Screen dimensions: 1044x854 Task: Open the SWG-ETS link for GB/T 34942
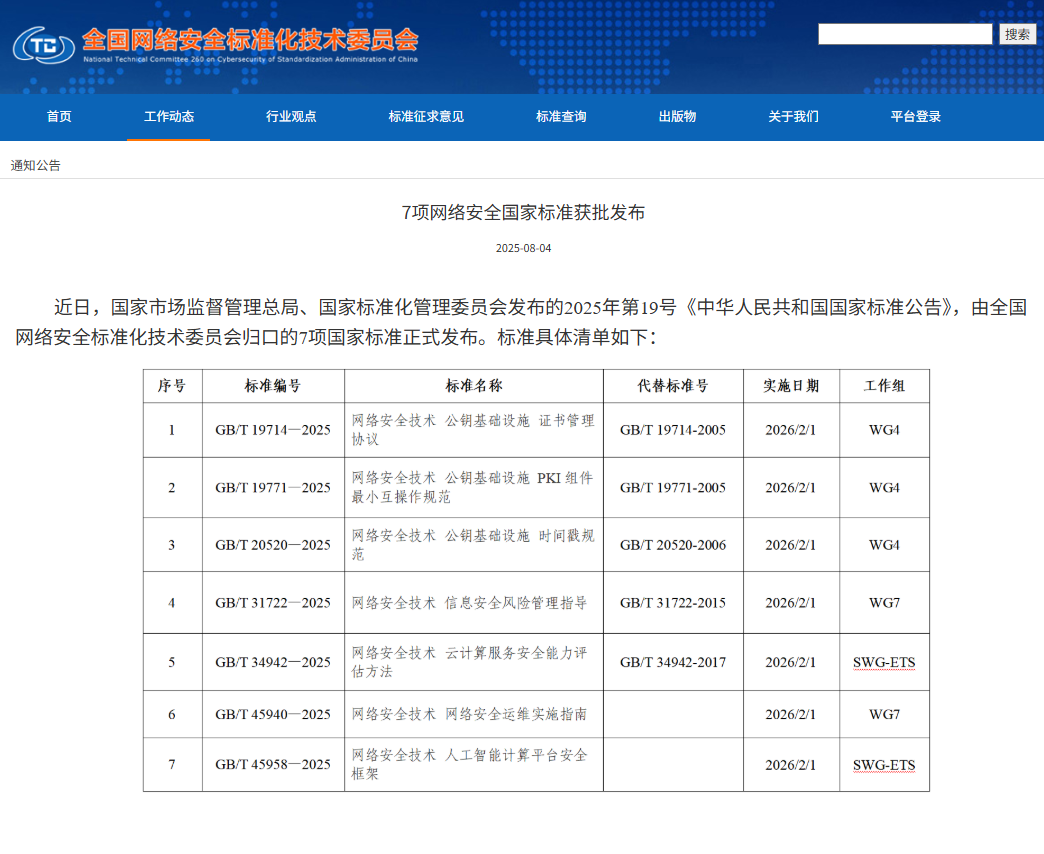[x=884, y=662]
